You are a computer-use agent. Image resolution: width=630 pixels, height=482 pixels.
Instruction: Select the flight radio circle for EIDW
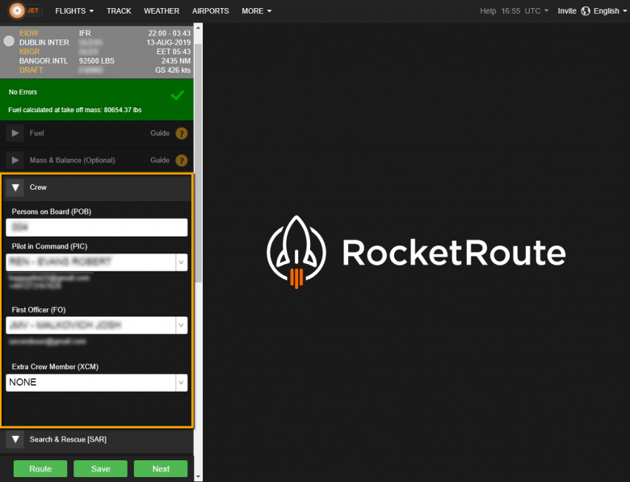click(9, 41)
